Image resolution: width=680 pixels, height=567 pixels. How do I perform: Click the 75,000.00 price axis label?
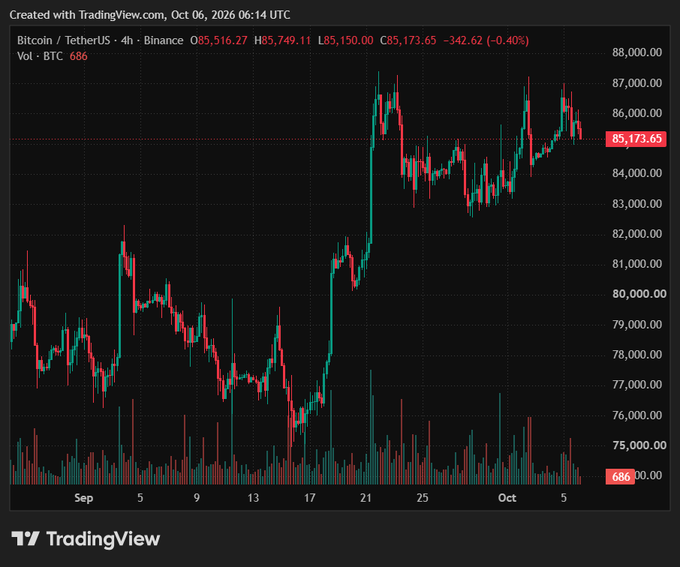click(639, 445)
